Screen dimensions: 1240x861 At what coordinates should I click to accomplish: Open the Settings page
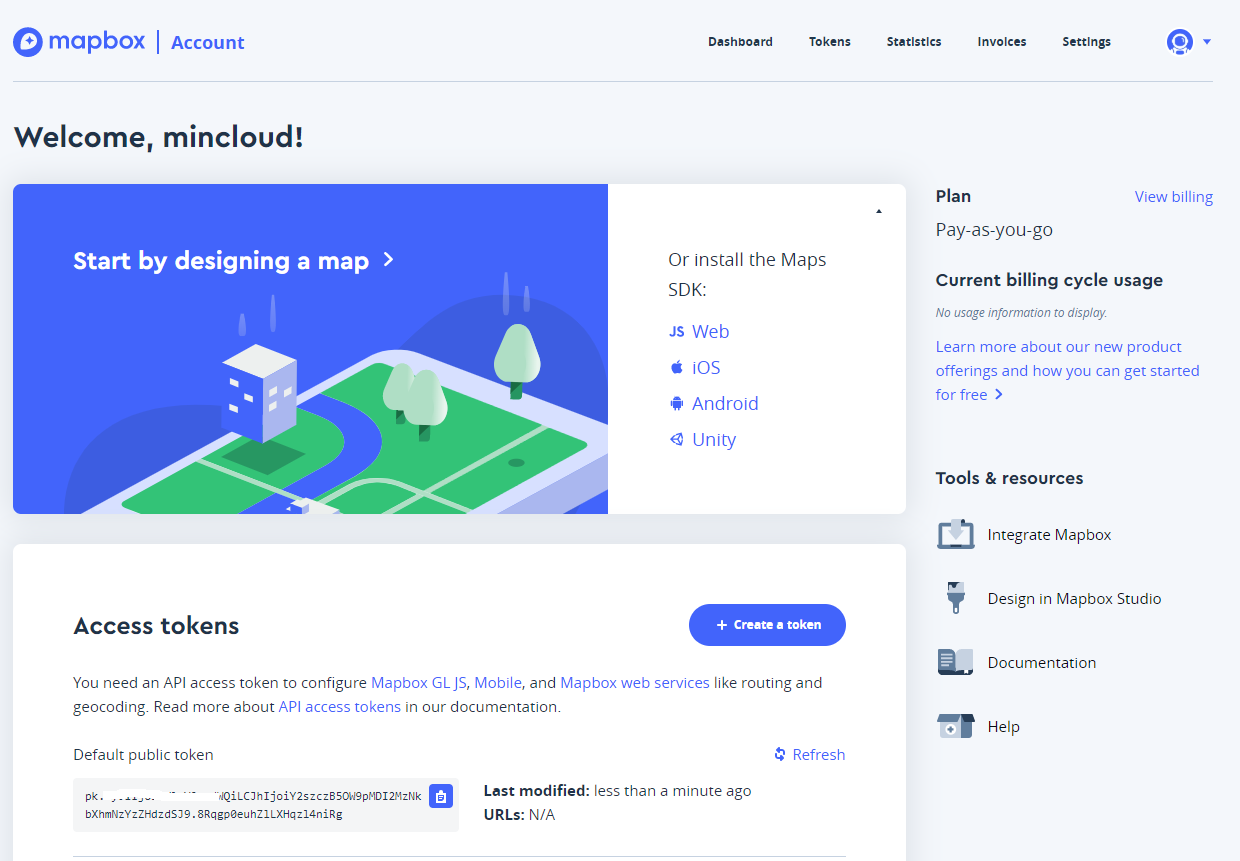click(x=1086, y=42)
